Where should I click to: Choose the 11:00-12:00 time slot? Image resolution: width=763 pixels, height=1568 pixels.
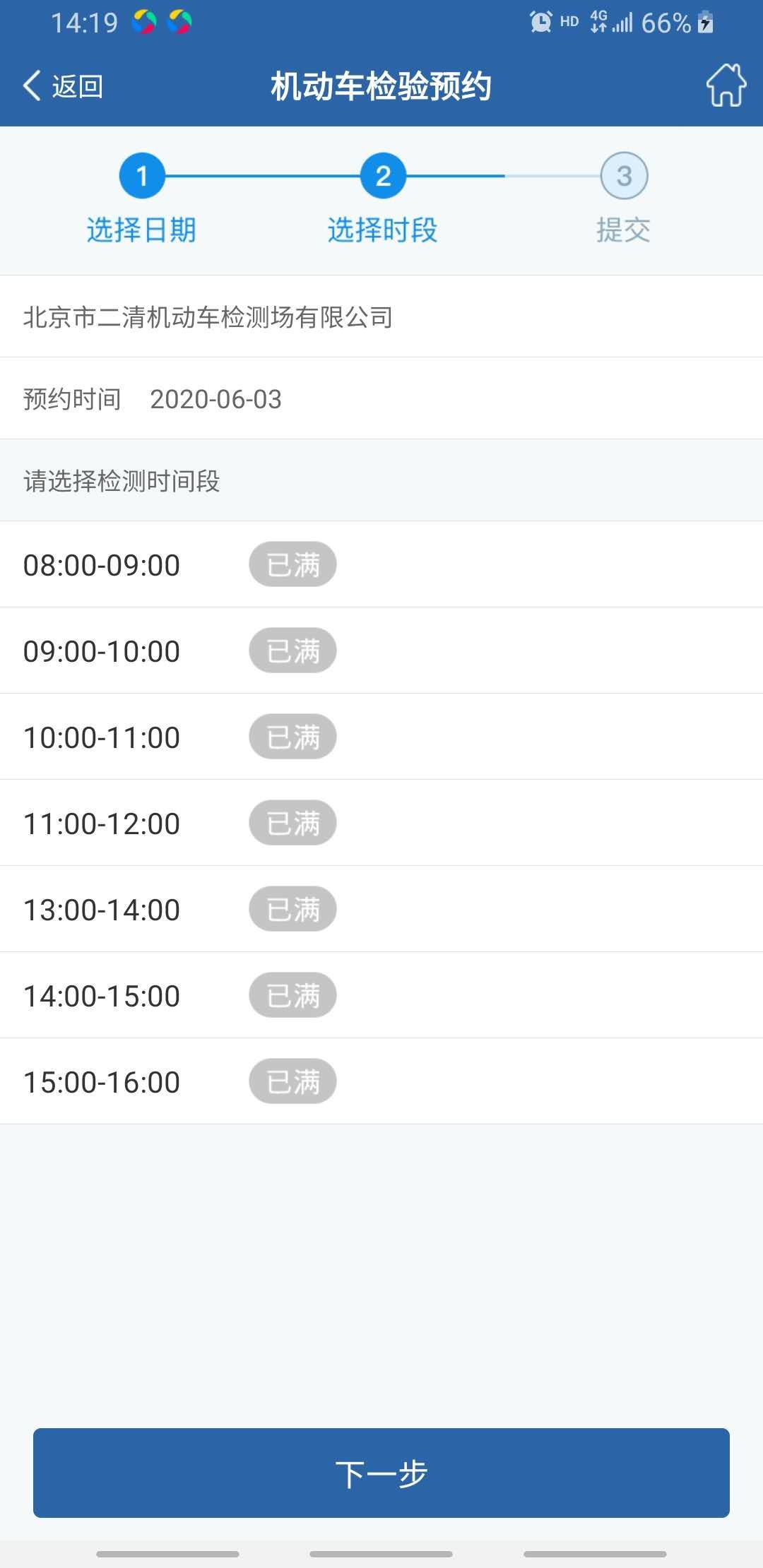point(102,824)
